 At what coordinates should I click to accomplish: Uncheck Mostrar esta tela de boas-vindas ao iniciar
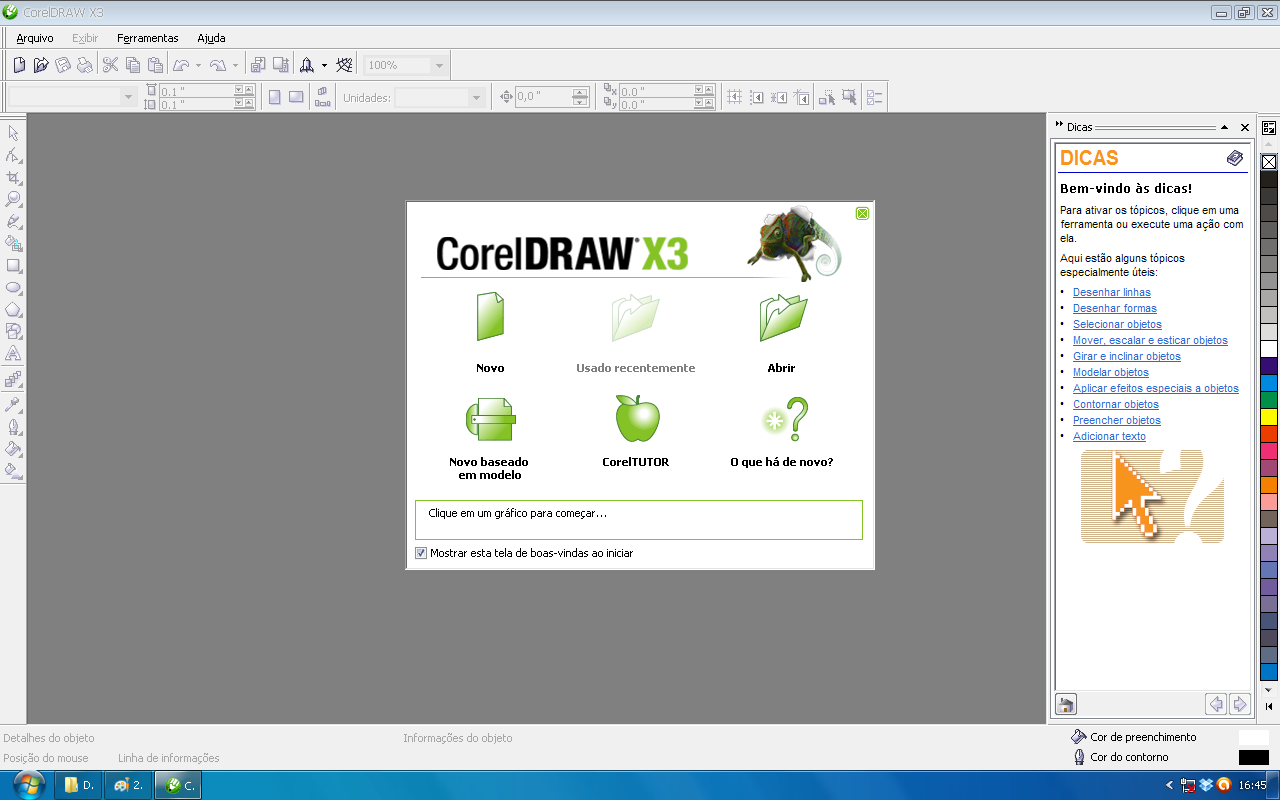(421, 553)
